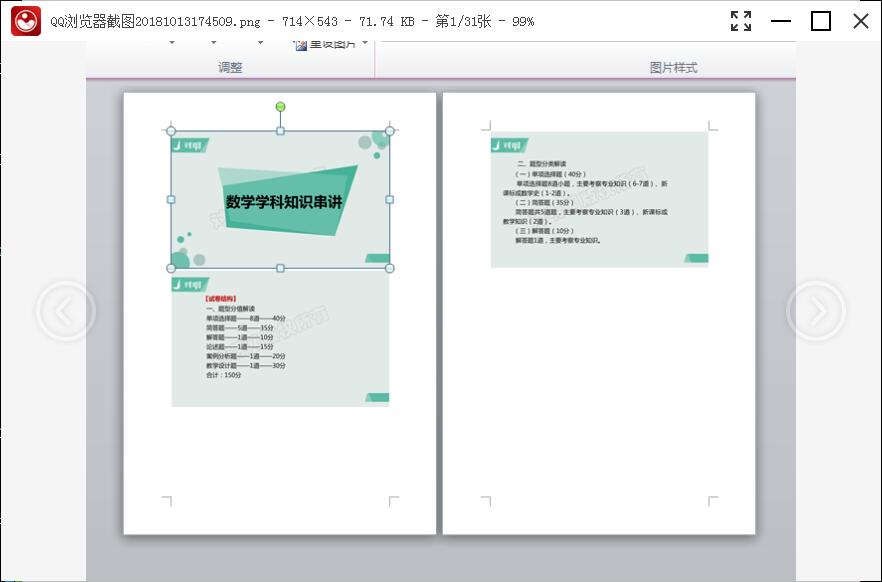Go to the previous image
The image size is (882, 582).
pyautogui.click(x=66, y=311)
